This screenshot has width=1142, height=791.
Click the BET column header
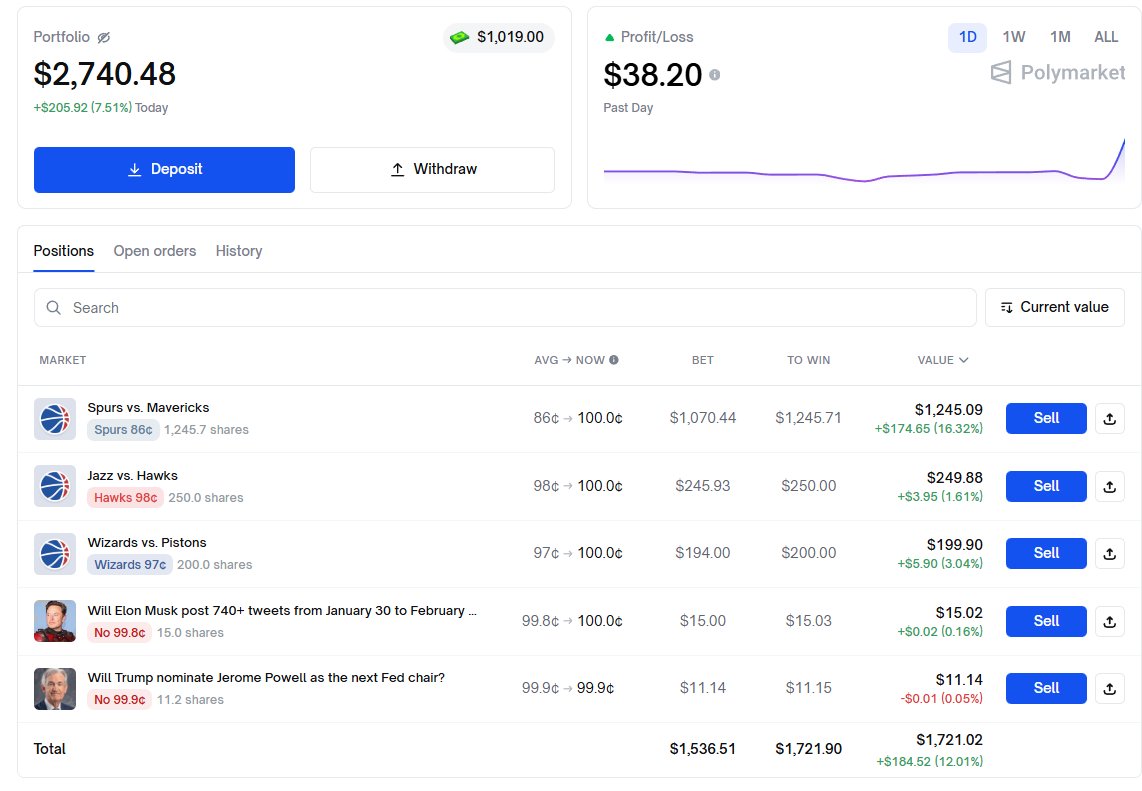tap(702, 360)
